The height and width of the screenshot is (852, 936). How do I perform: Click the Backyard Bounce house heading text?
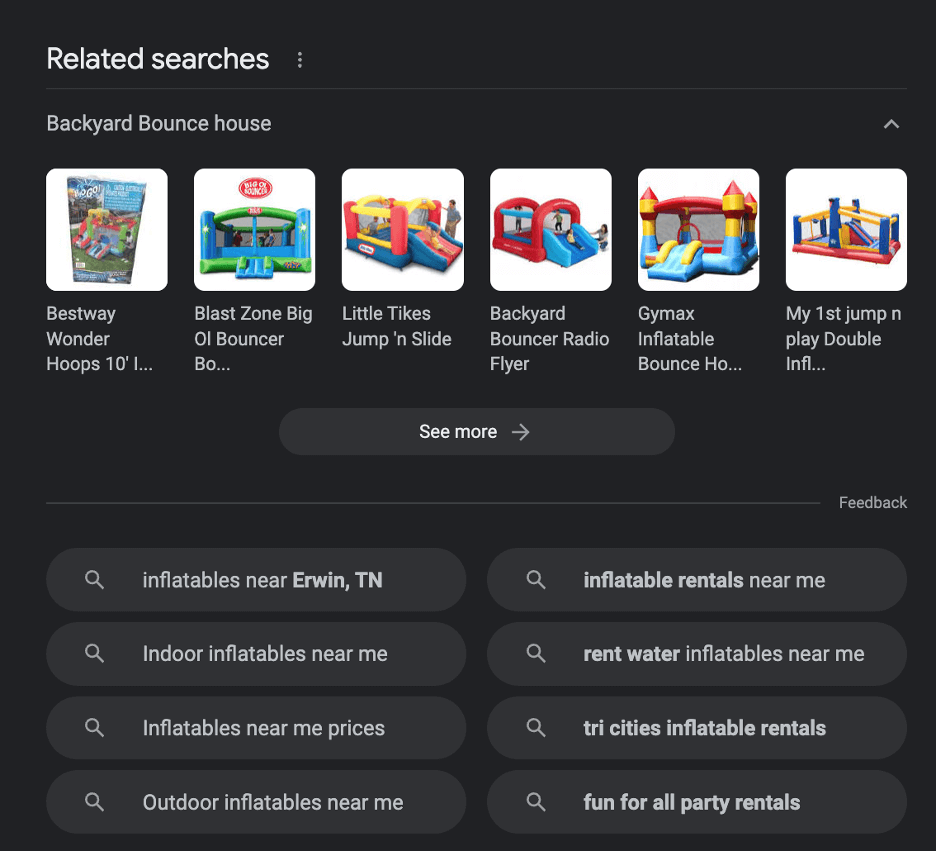(159, 124)
